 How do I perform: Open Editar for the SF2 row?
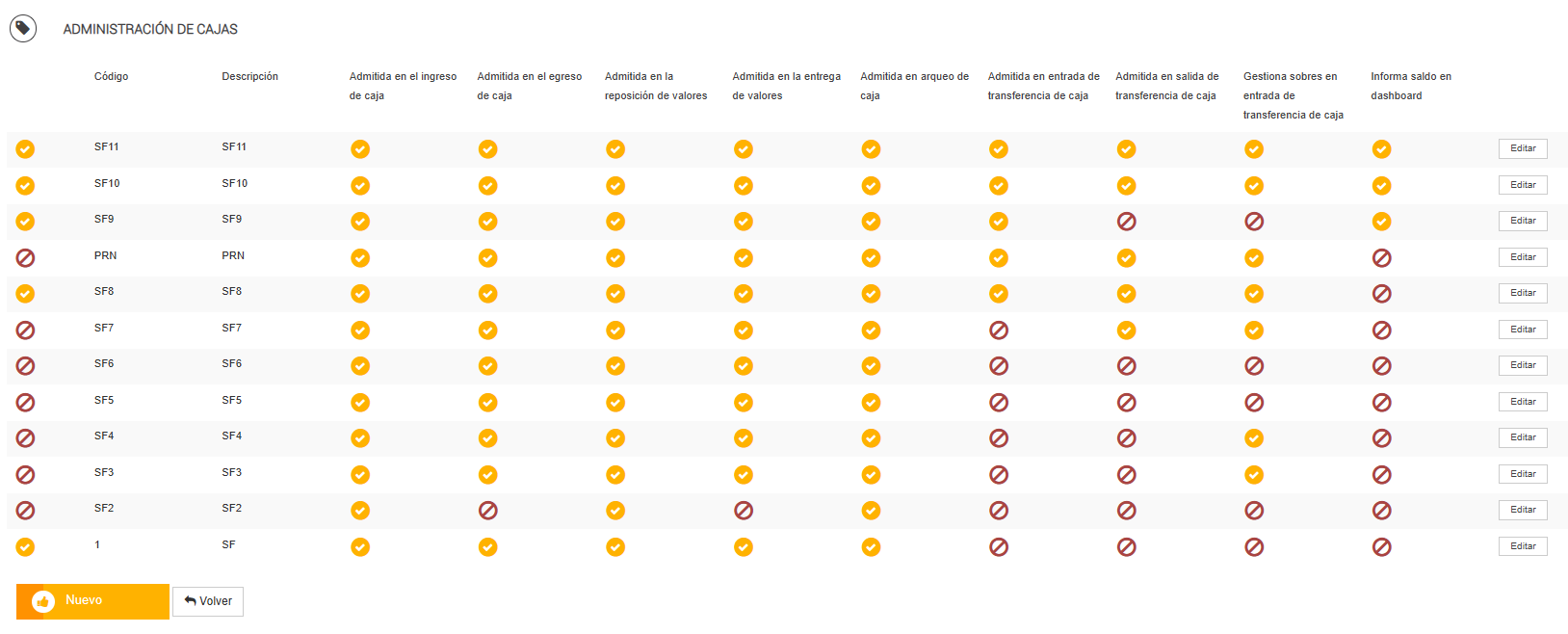(x=1523, y=510)
